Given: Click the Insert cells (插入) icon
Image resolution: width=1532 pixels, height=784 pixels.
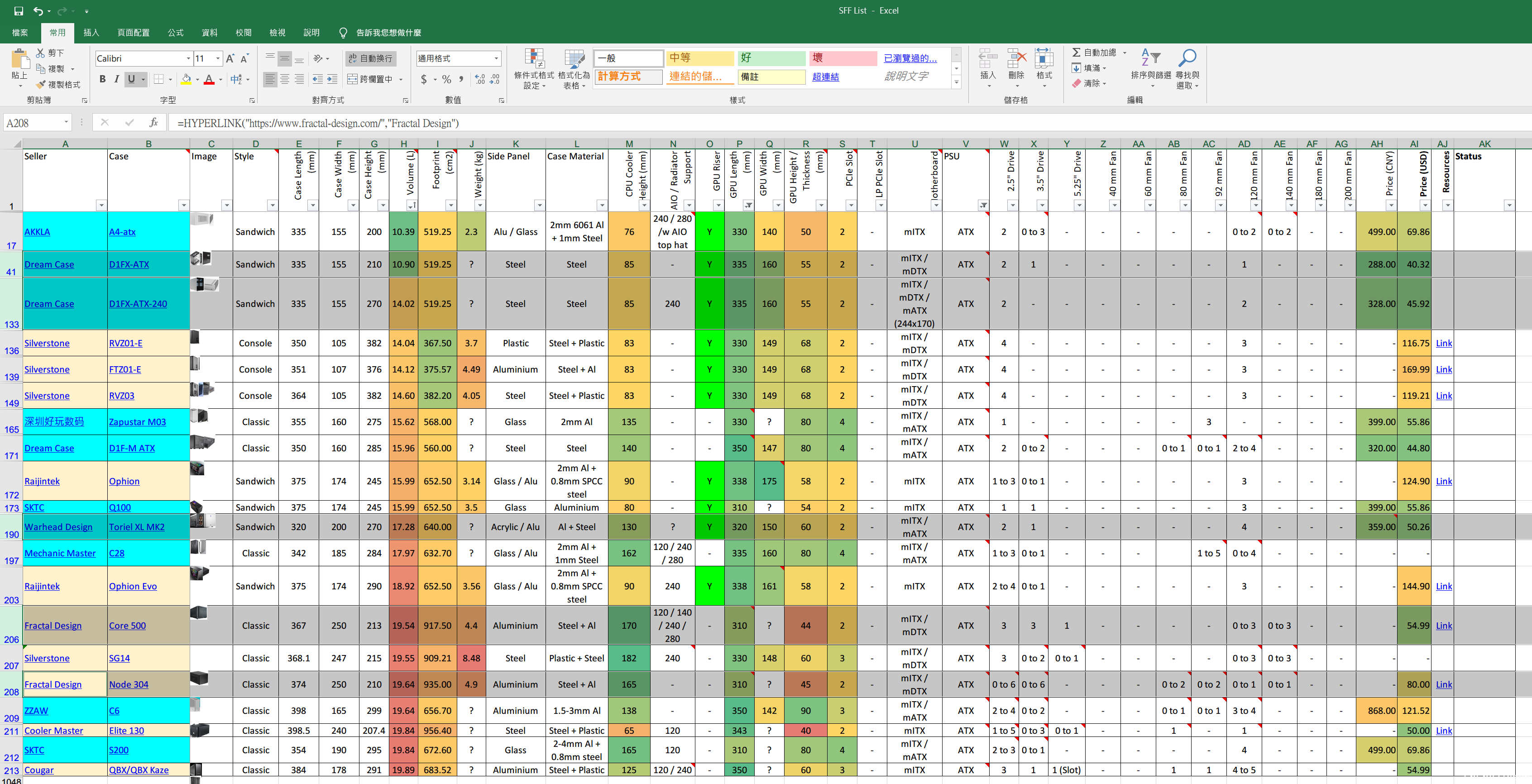Looking at the screenshot, I should [988, 59].
